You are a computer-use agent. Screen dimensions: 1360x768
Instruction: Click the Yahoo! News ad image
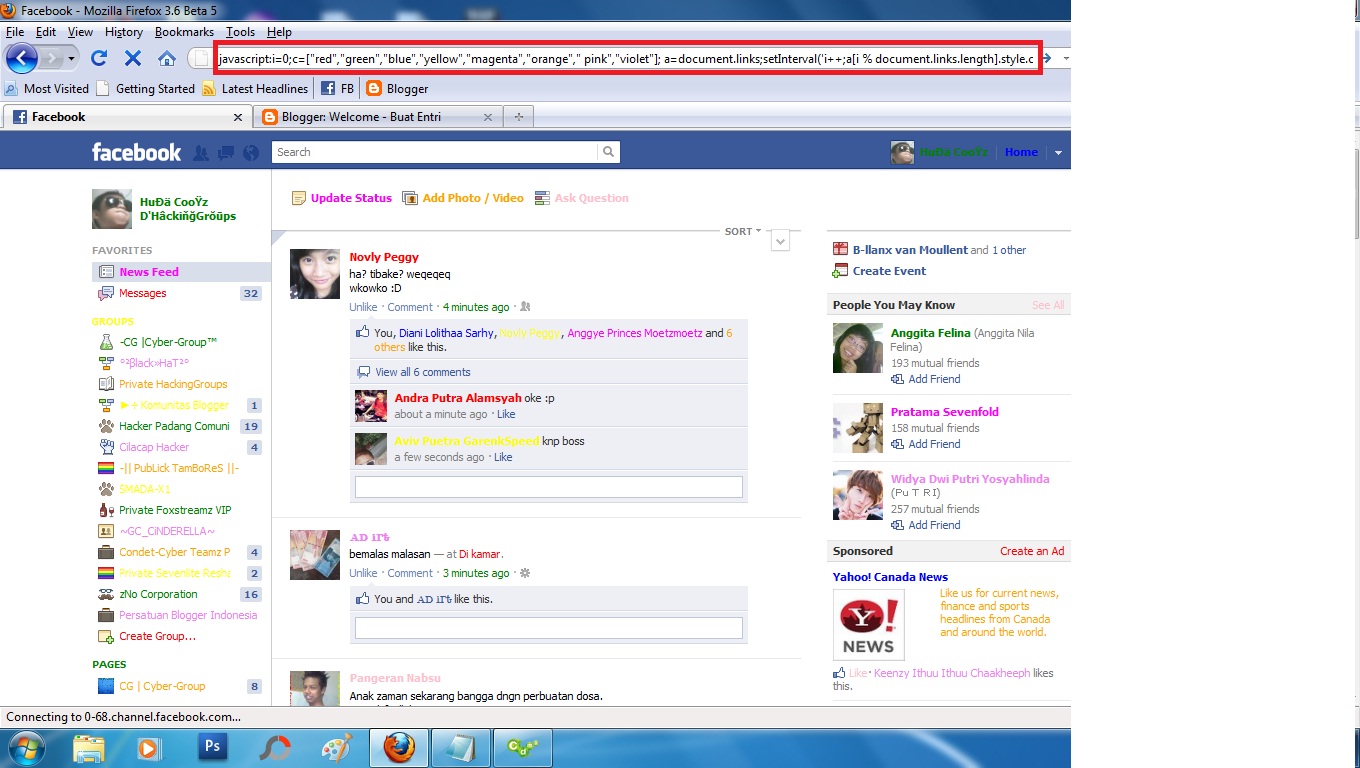[x=868, y=624]
